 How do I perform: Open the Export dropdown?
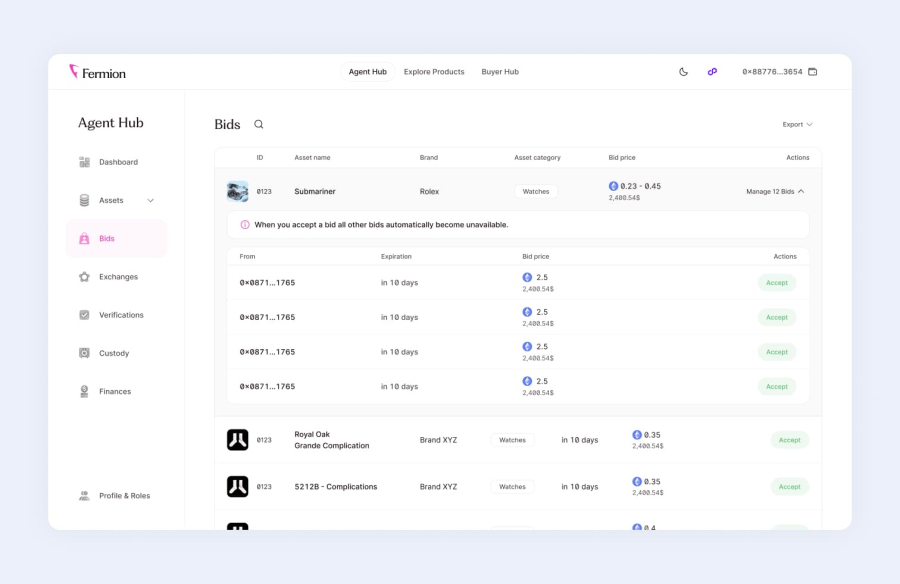tap(797, 124)
